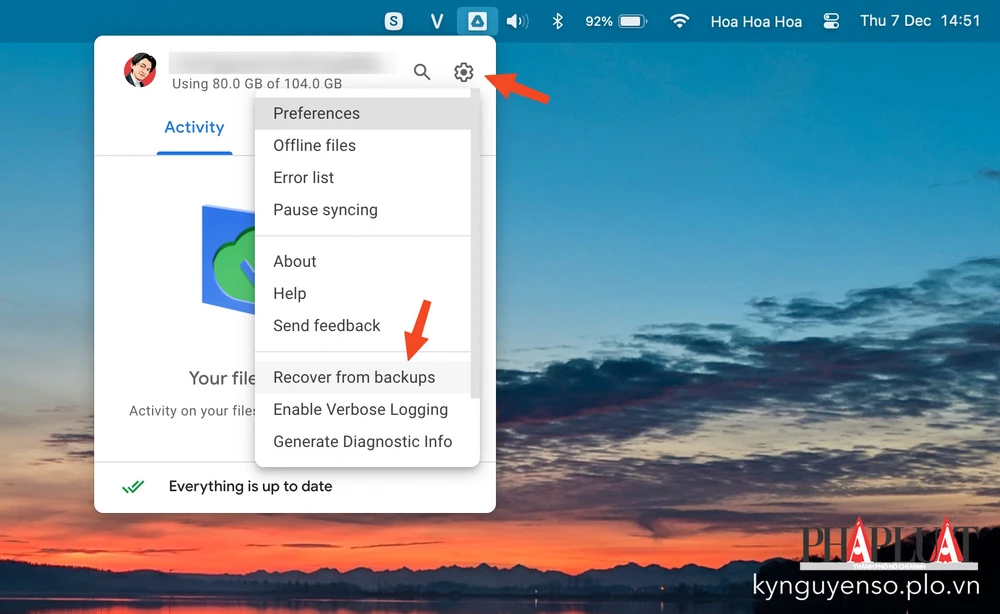
Task: Click Send feedback
Action: [327, 325]
